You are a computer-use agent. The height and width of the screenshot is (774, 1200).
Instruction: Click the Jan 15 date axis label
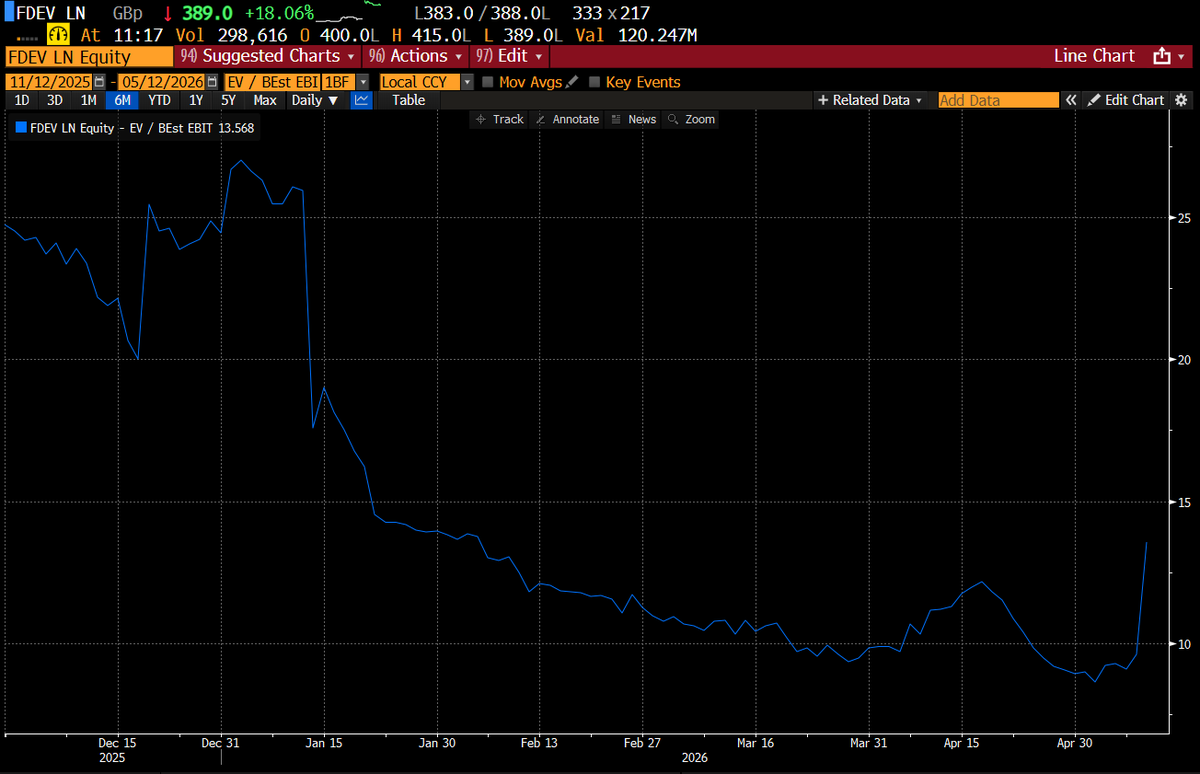click(x=325, y=744)
